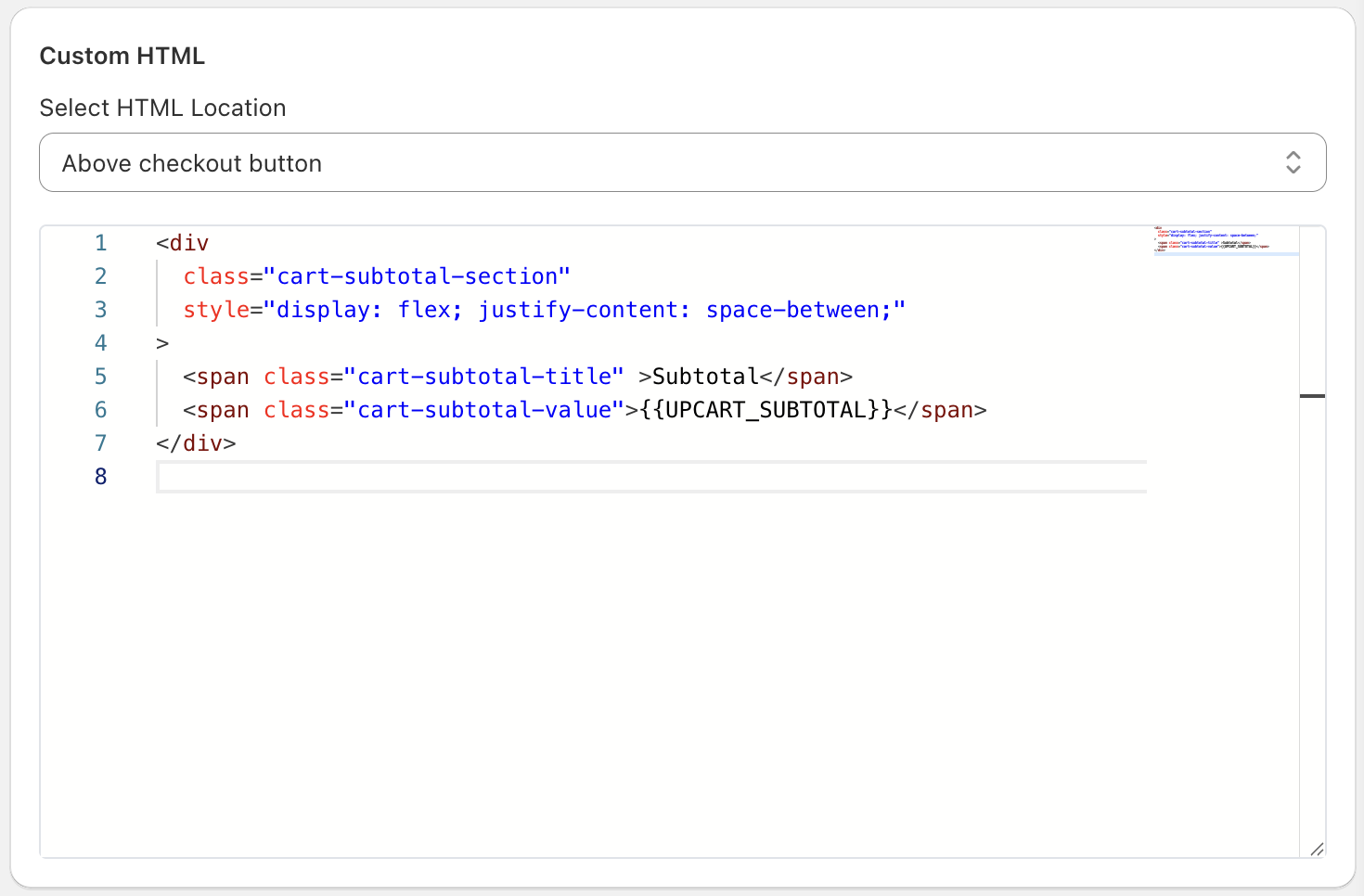Screen dimensions: 1364x896
Task: Click "justify-content: space-between;" style text
Action: (685, 310)
